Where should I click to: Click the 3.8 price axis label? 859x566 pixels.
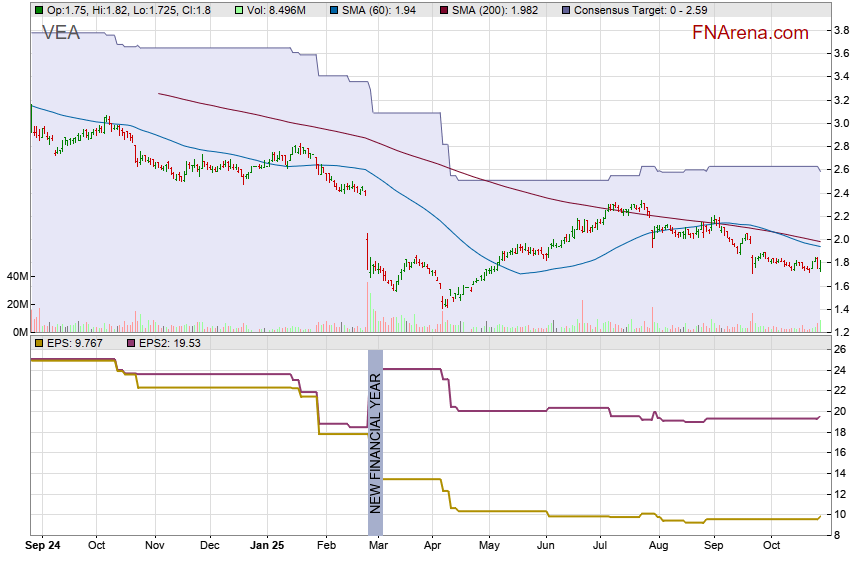(841, 31)
